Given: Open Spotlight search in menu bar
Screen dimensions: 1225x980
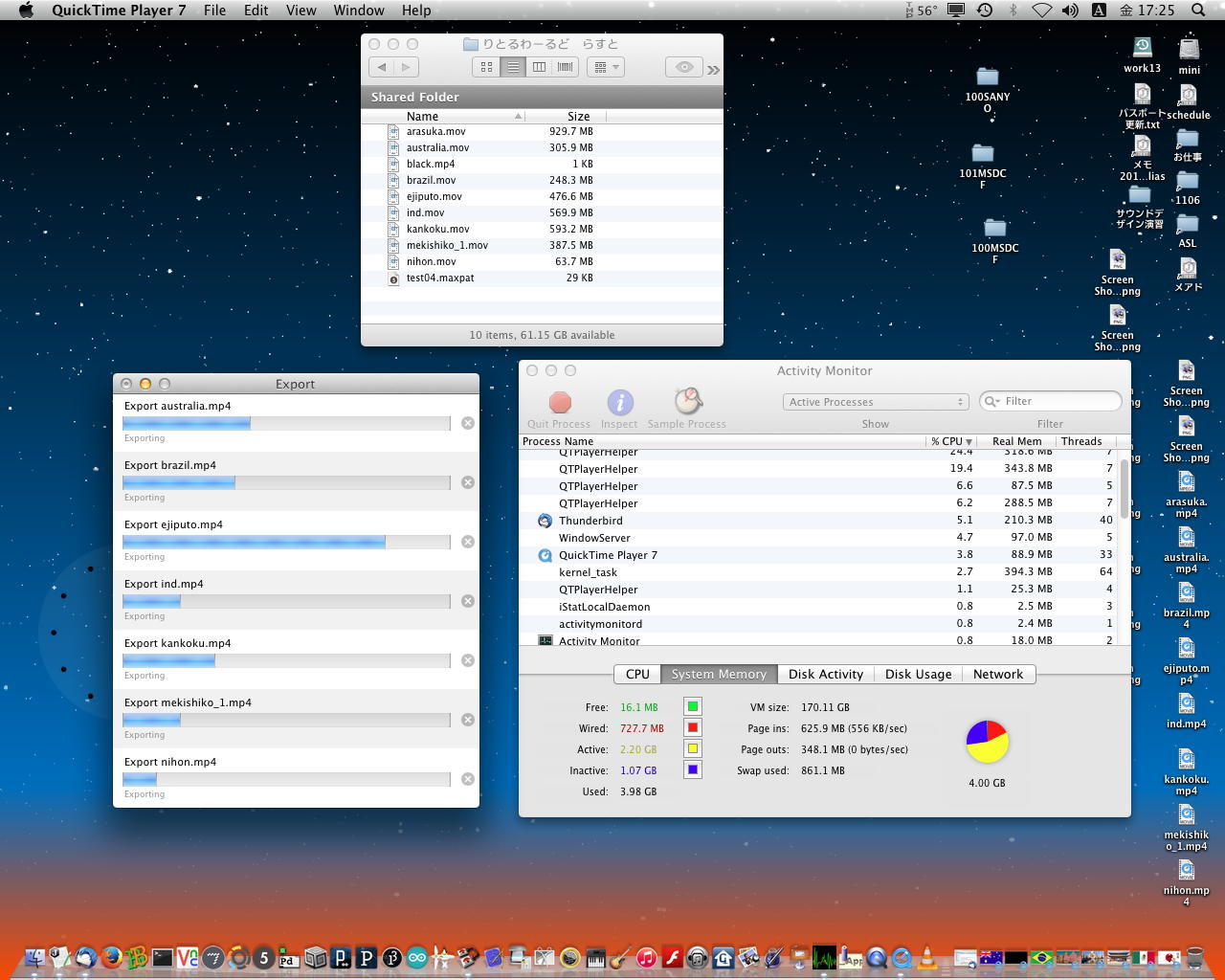Looking at the screenshot, I should tap(1198, 11).
